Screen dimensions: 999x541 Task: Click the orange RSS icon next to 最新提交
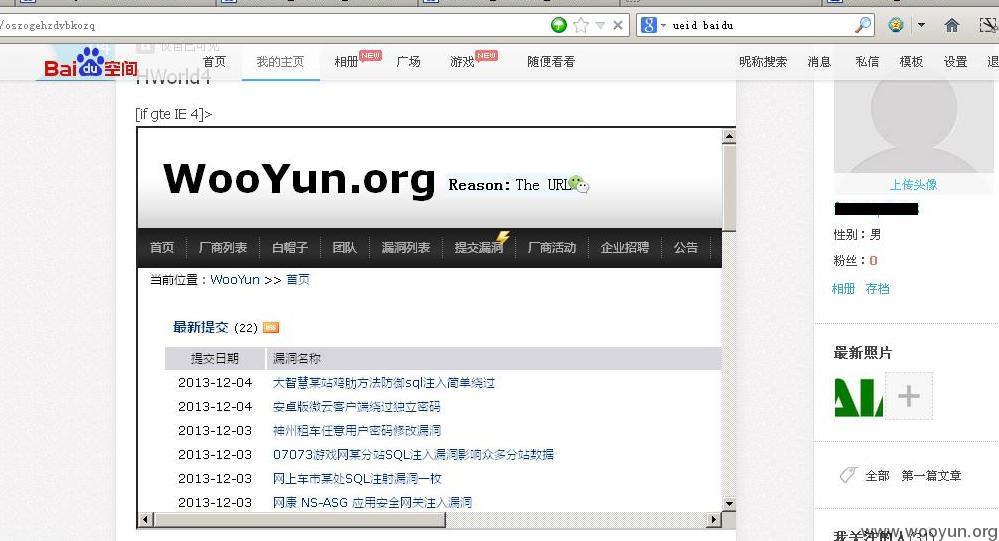click(x=271, y=328)
